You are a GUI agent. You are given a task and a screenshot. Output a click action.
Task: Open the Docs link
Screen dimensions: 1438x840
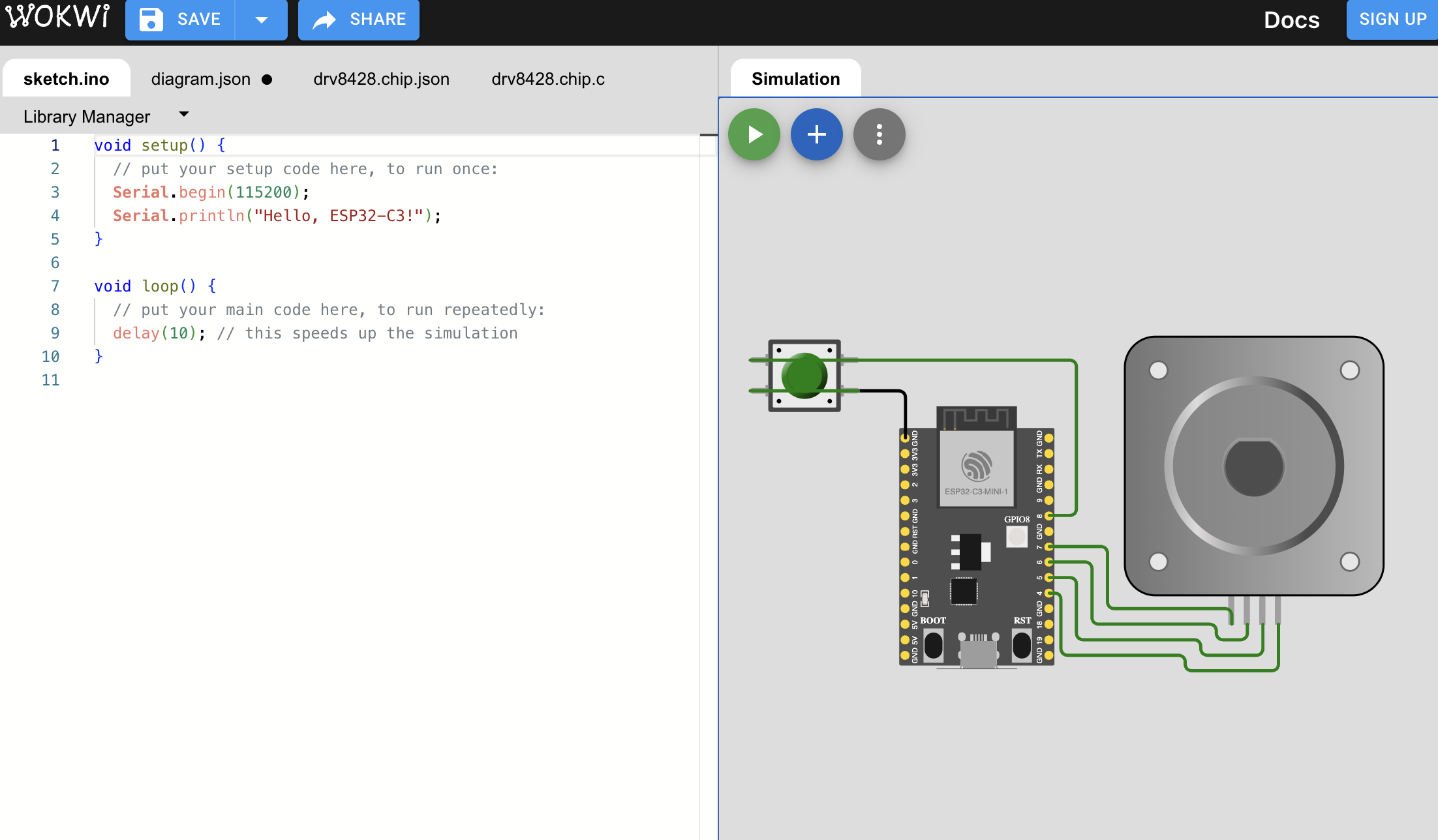(x=1291, y=20)
